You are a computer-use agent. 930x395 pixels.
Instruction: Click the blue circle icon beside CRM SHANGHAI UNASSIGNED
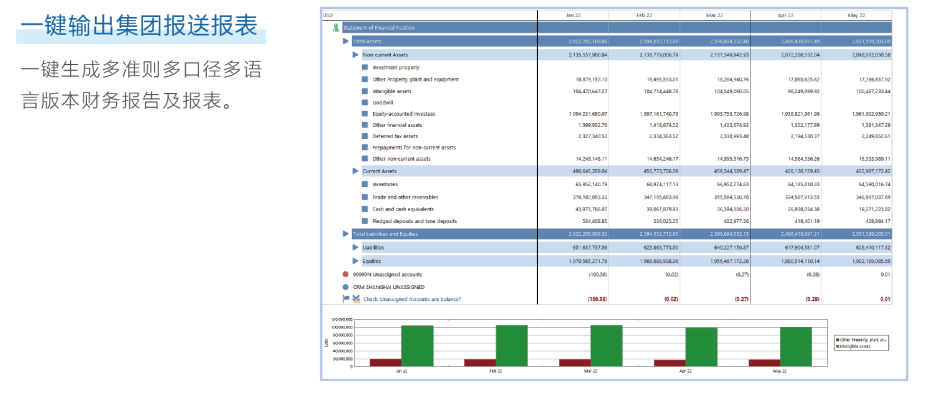click(x=346, y=287)
